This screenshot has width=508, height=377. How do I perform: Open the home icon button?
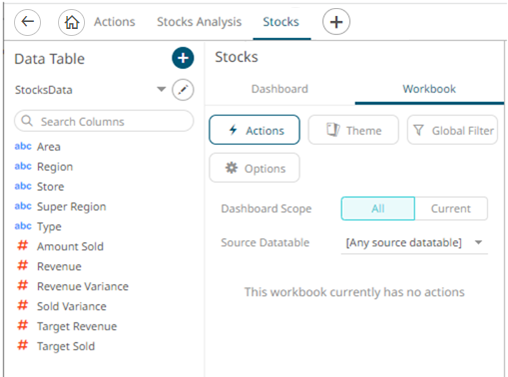[x=72, y=22]
